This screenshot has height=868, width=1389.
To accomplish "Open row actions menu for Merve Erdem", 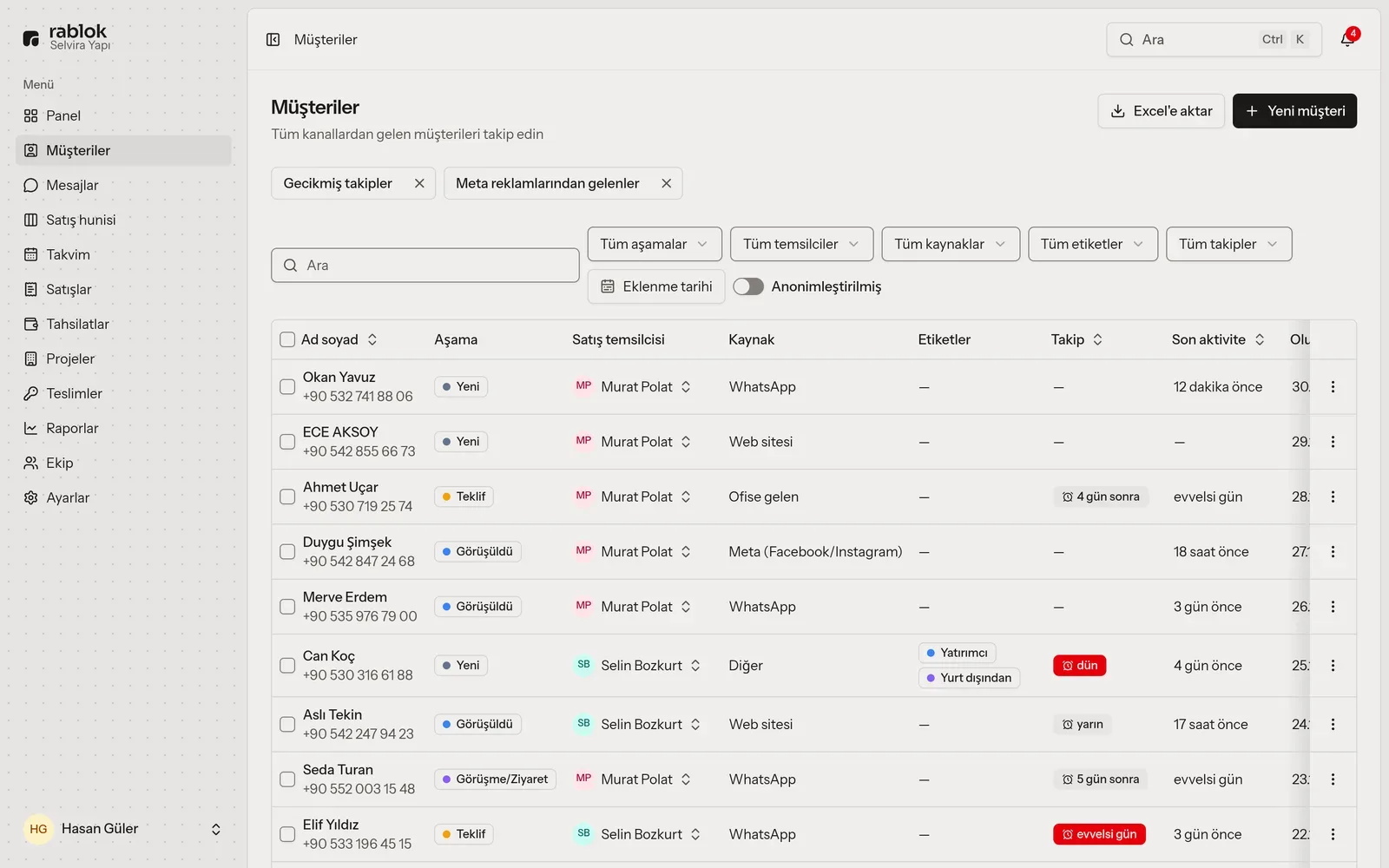I will 1333,607.
